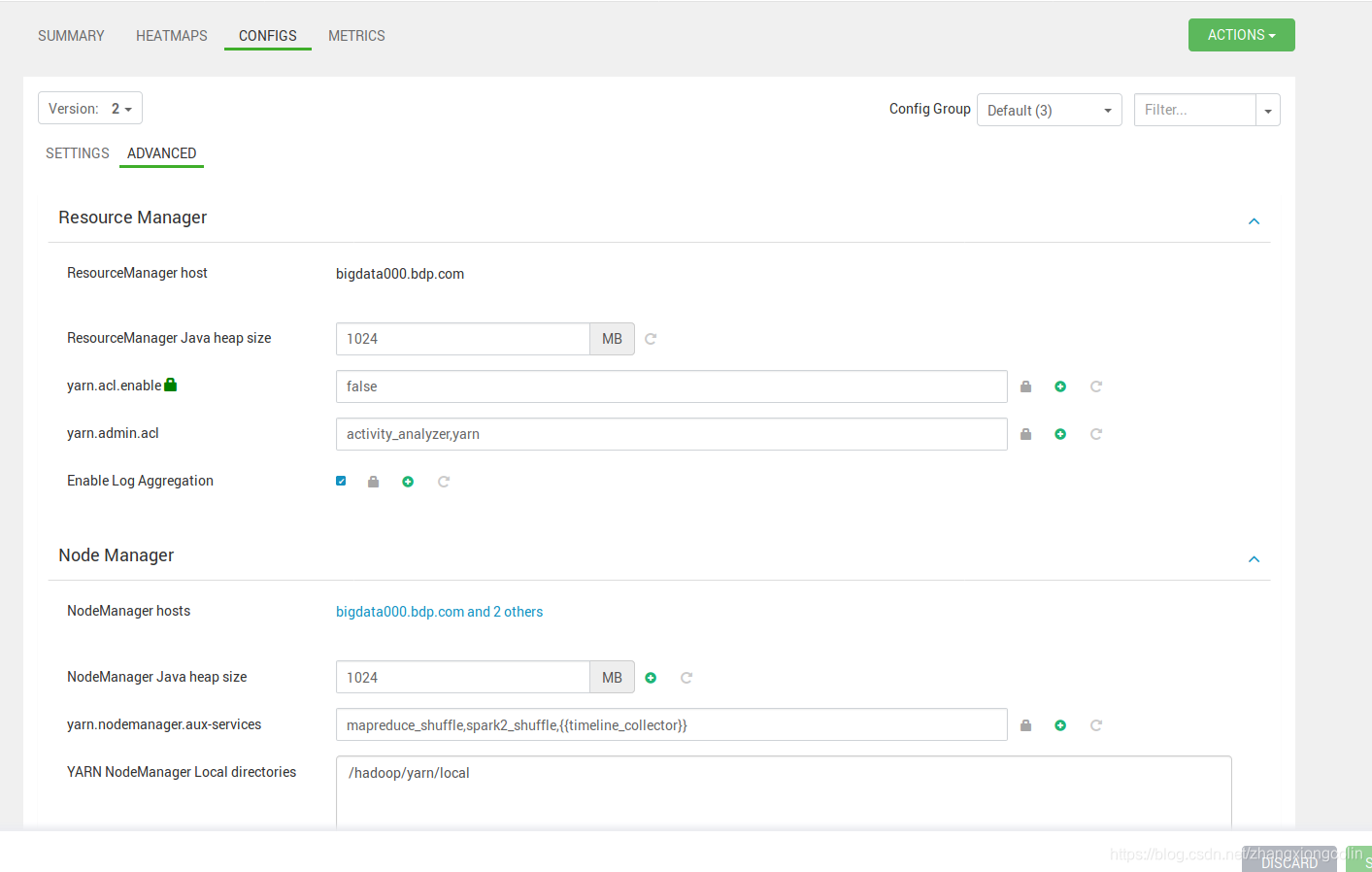Click undo icon for NodeManager Java heap size
This screenshot has height=872, width=1372.
686,678
